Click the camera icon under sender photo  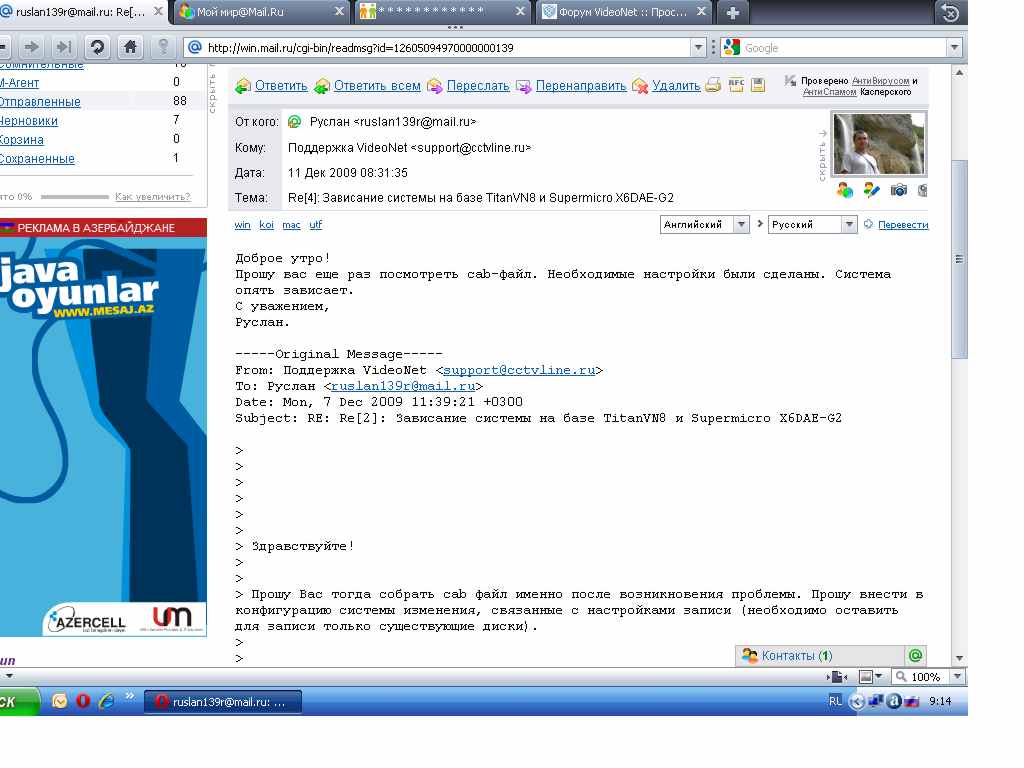point(899,190)
